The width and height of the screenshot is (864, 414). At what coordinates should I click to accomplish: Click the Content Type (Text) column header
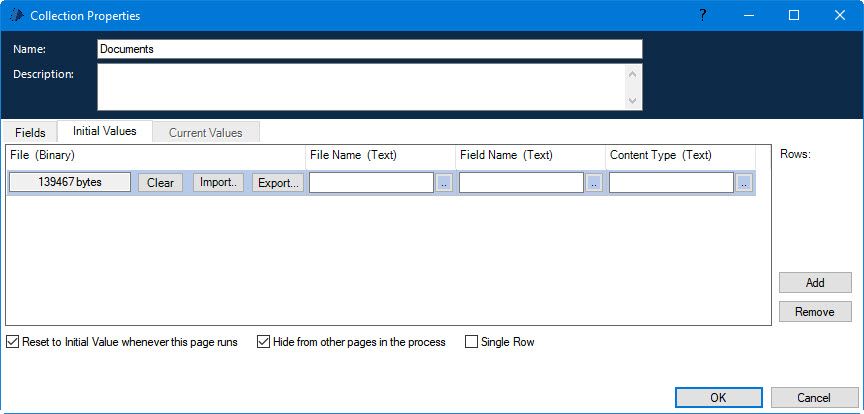(681, 156)
